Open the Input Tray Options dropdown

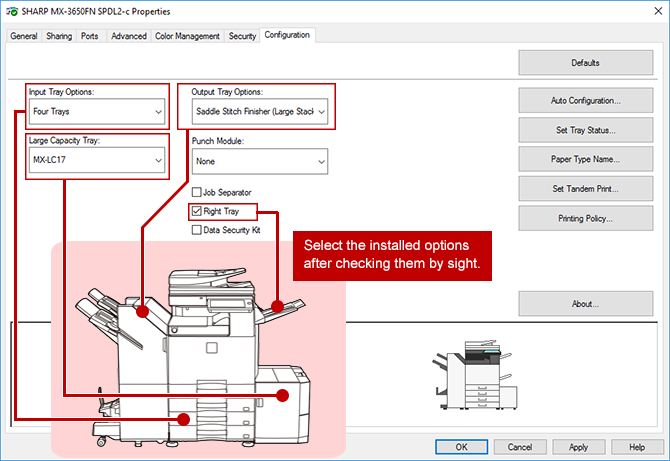pos(97,112)
